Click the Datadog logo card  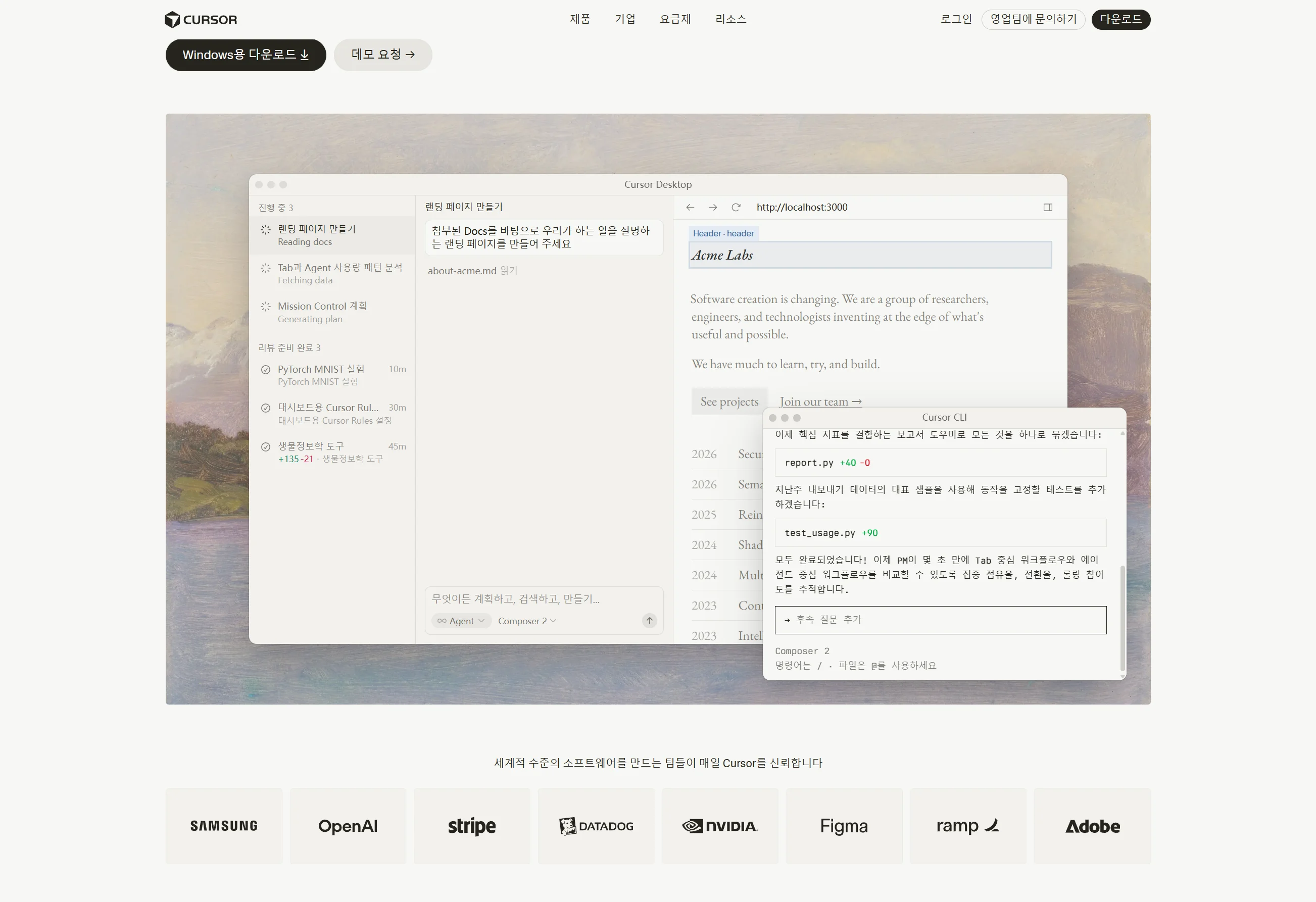(596, 826)
